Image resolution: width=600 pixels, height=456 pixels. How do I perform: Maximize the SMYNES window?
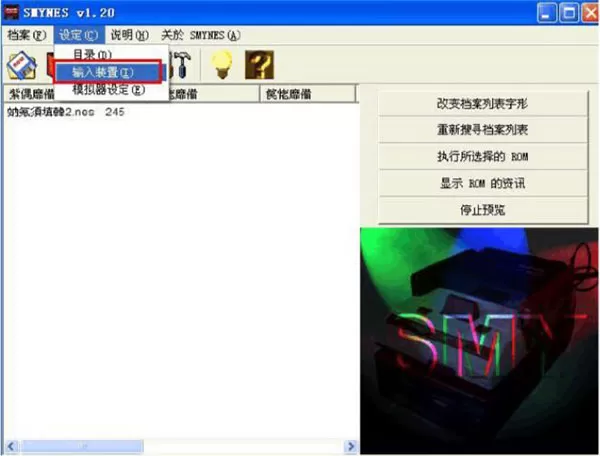569,13
